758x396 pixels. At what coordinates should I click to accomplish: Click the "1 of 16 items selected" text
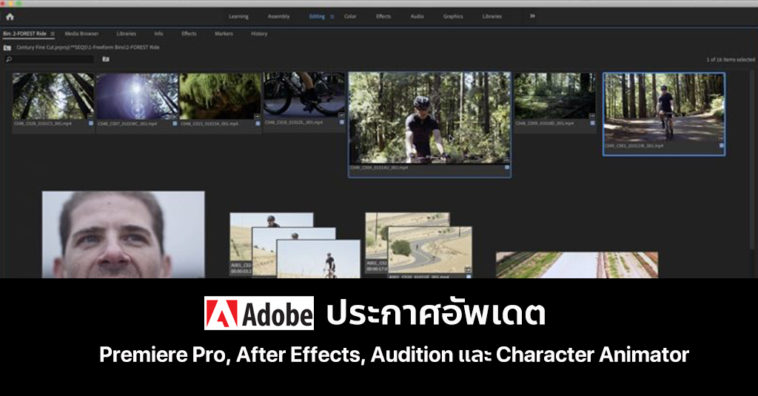[730, 59]
